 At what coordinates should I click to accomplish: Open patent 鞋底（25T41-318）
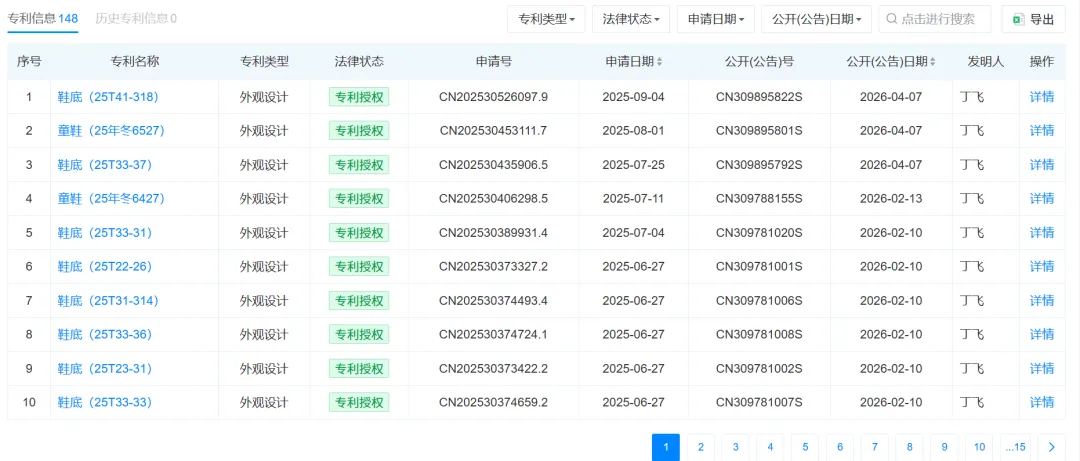point(108,97)
